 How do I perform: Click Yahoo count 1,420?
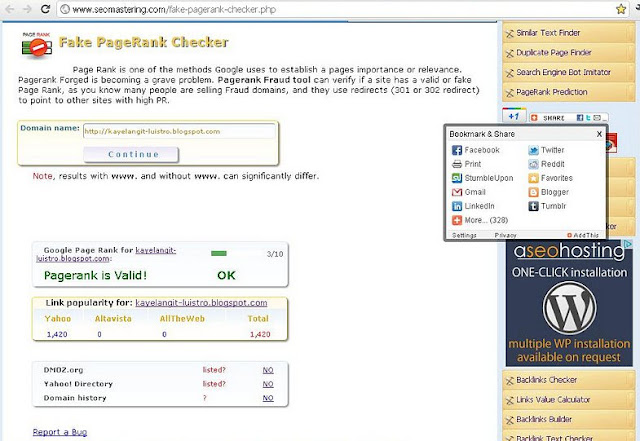(57, 334)
